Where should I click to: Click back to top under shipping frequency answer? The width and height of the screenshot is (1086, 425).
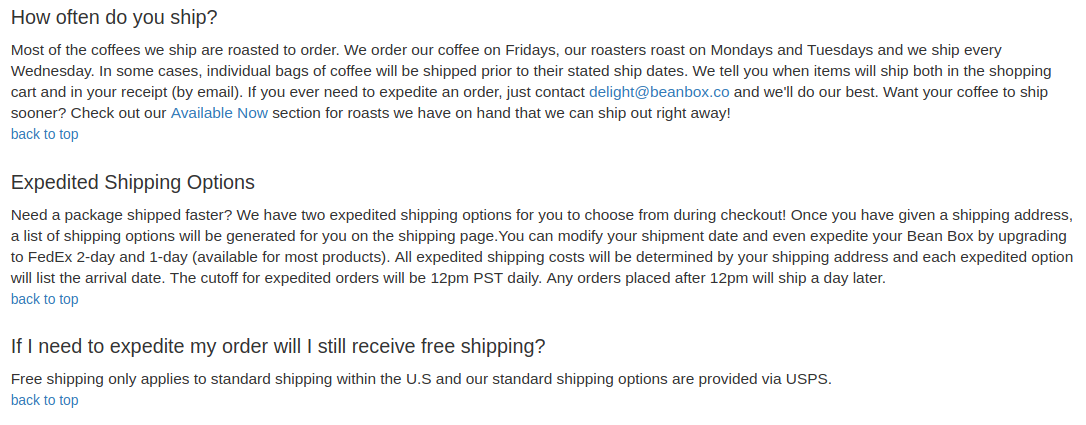(44, 134)
